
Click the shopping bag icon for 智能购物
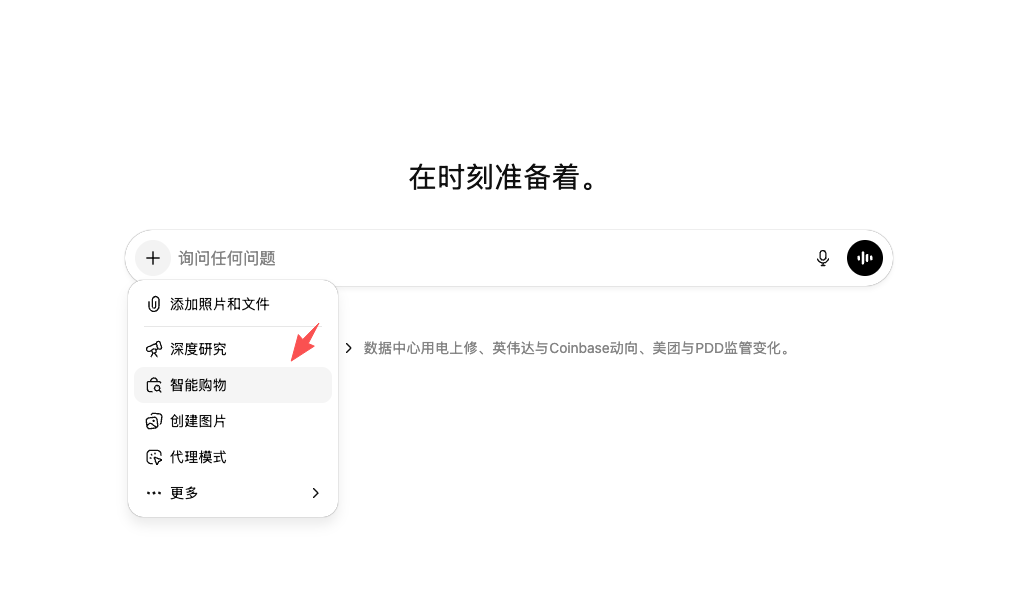[153, 385]
